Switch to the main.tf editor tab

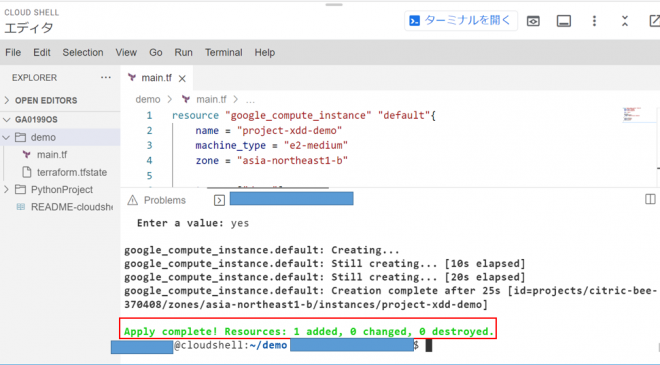(156, 78)
